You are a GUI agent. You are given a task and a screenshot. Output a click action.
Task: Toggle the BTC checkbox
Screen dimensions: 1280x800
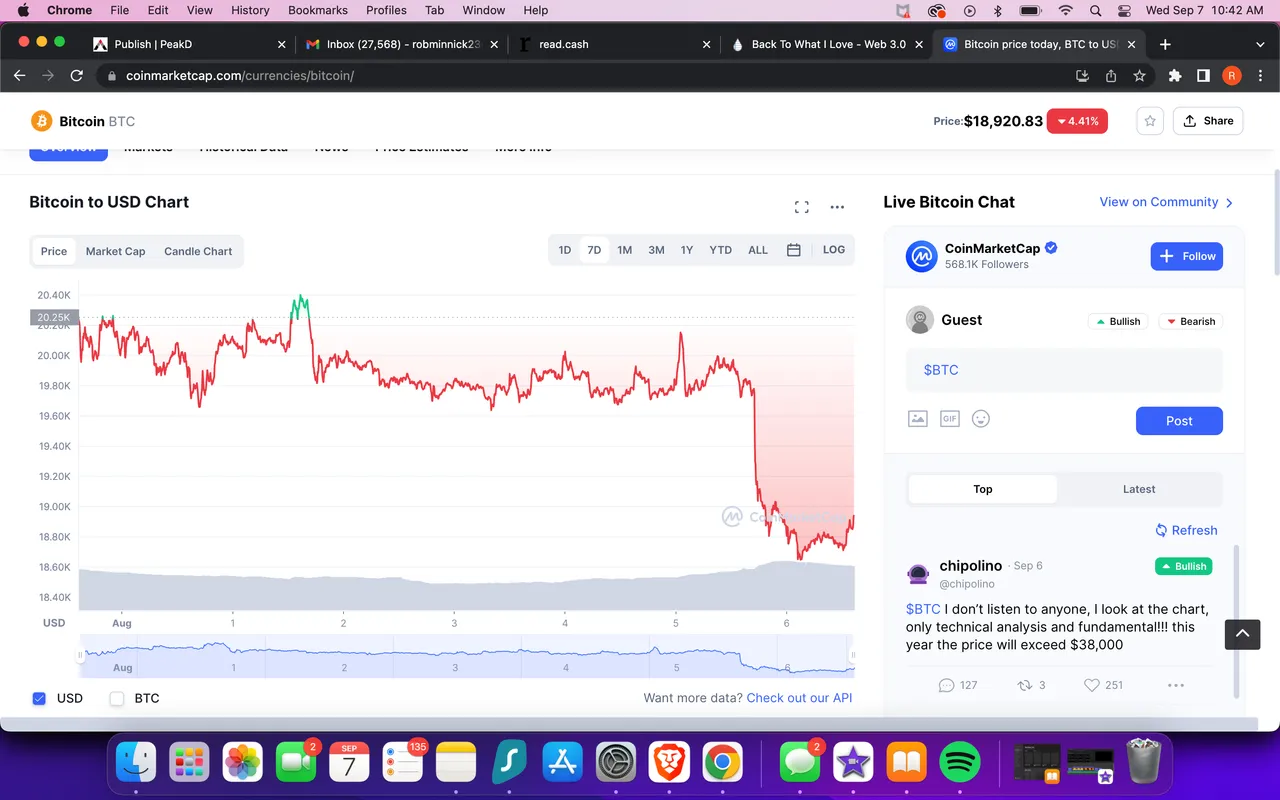pos(116,698)
